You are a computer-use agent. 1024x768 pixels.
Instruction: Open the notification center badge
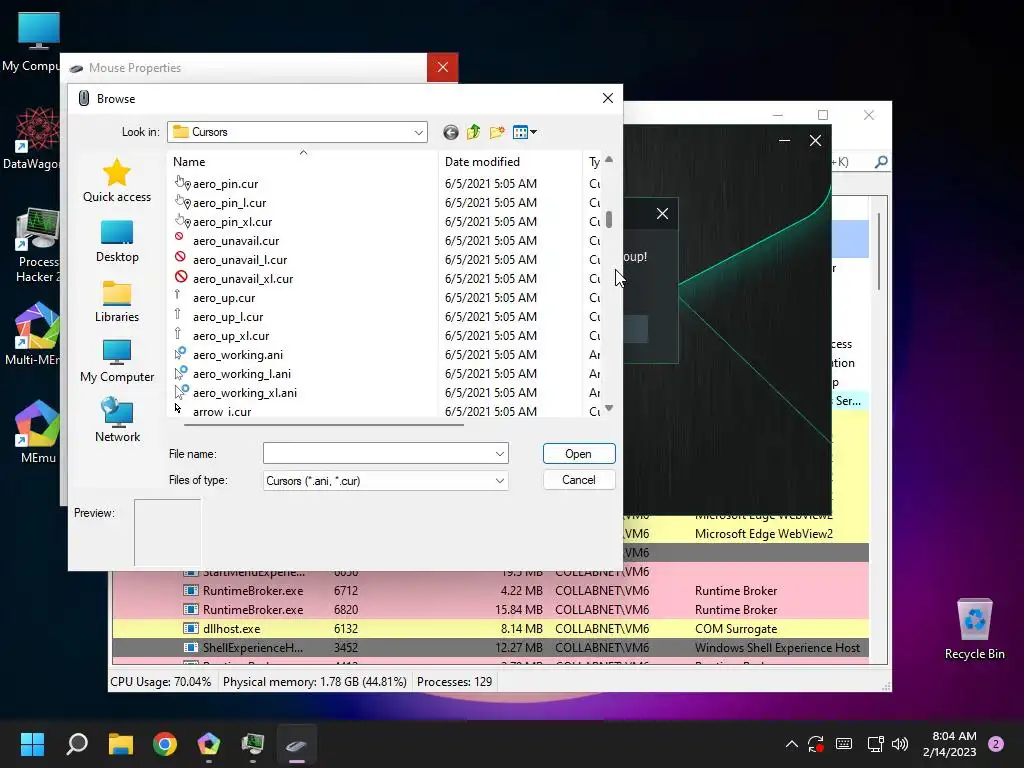[x=996, y=744]
